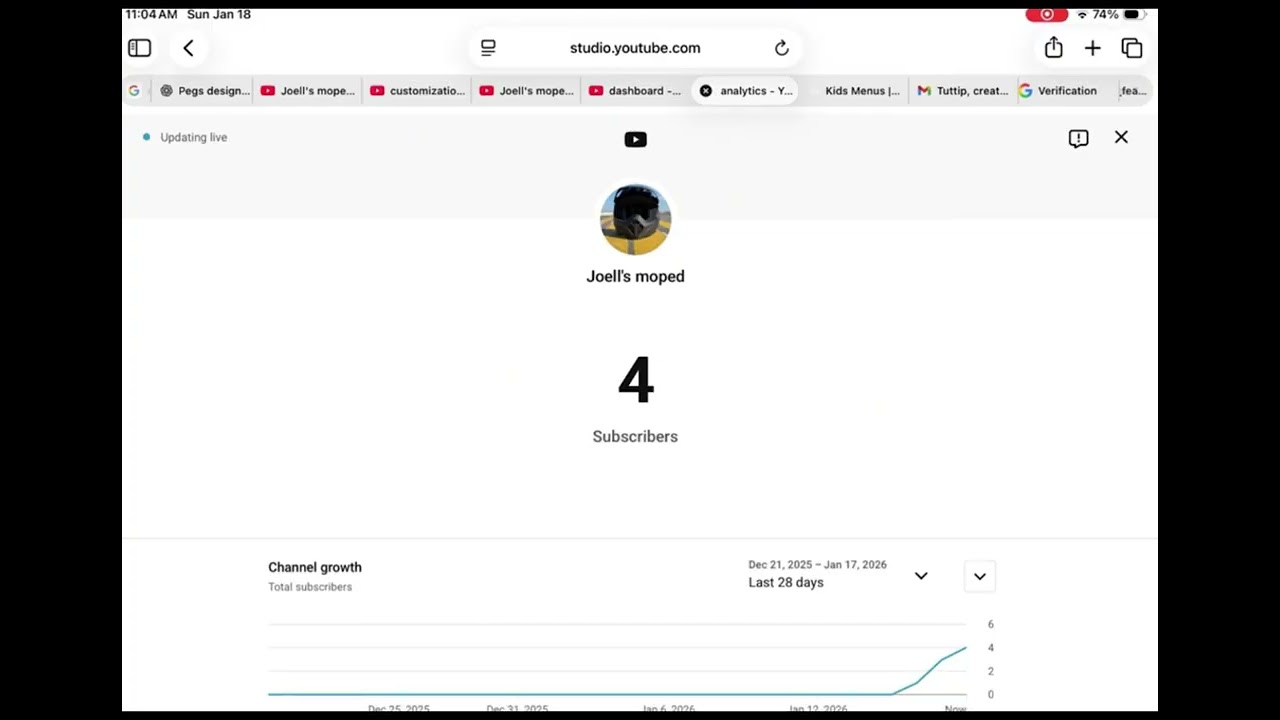The width and height of the screenshot is (1280, 720).
Task: Switch to the dashboard tab
Action: [635, 91]
